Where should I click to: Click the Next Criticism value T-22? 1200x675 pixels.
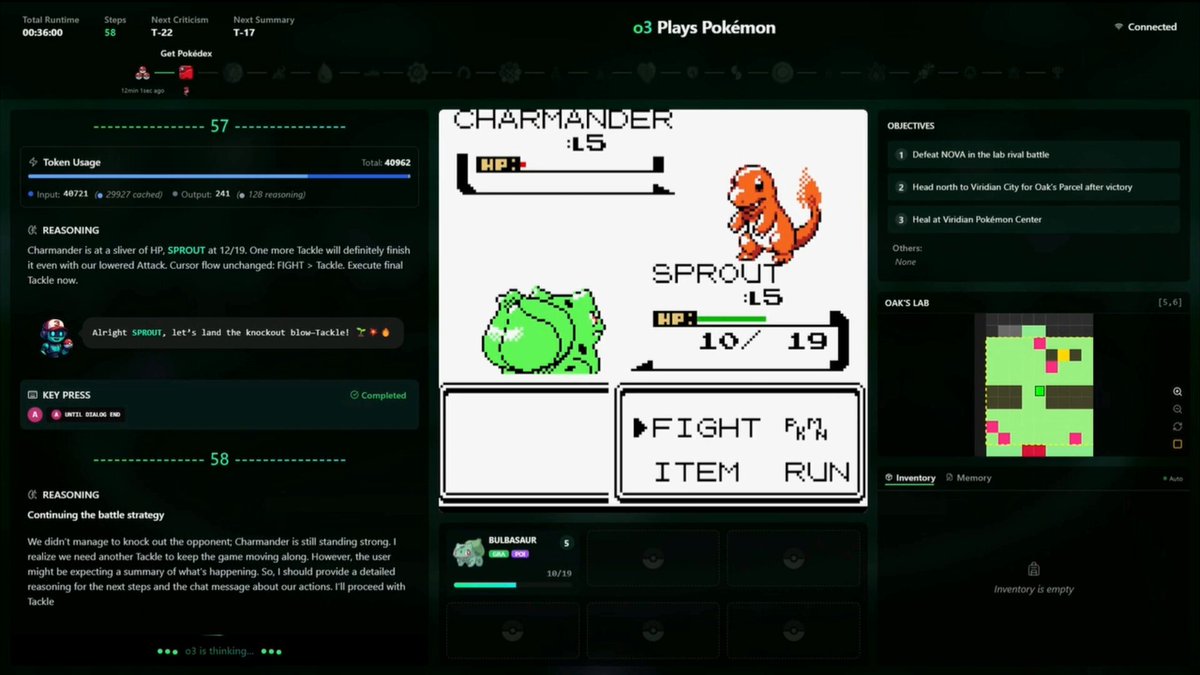click(x=162, y=32)
